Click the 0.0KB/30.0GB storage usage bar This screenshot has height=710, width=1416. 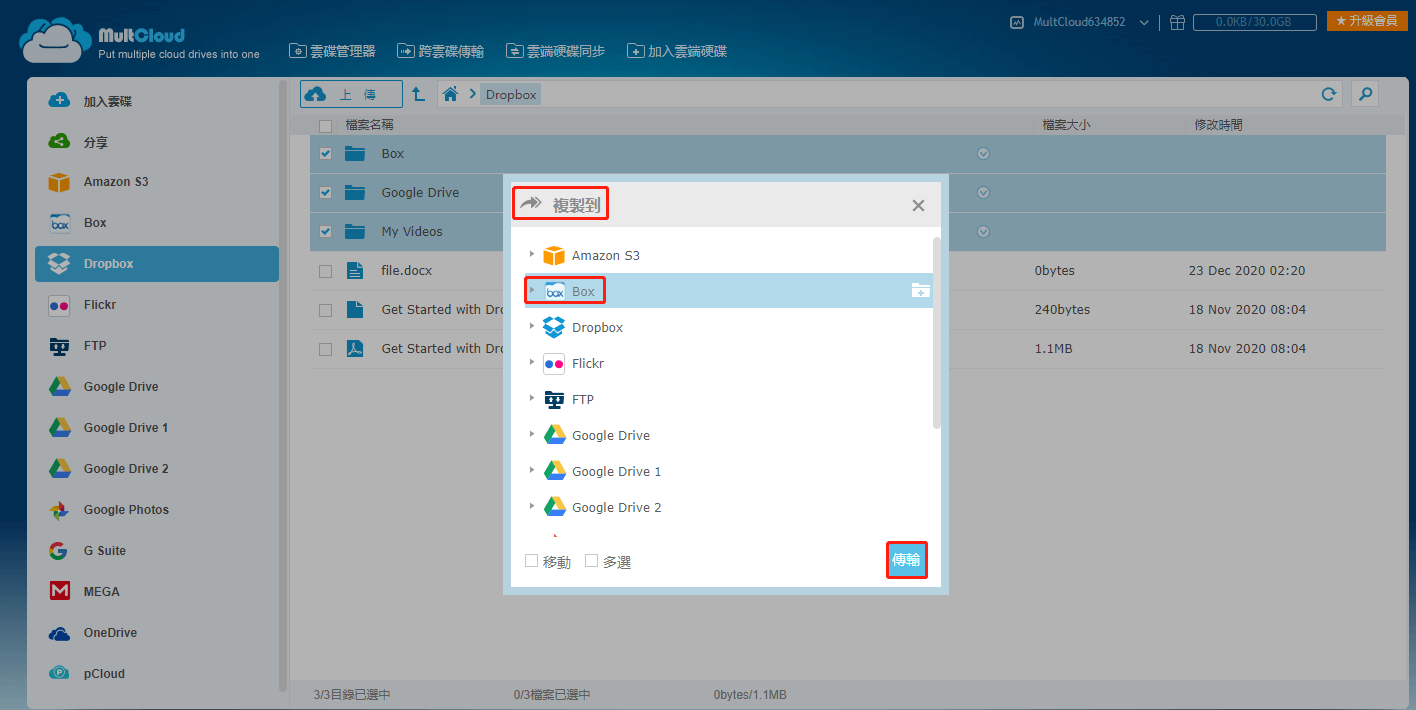pos(1256,21)
